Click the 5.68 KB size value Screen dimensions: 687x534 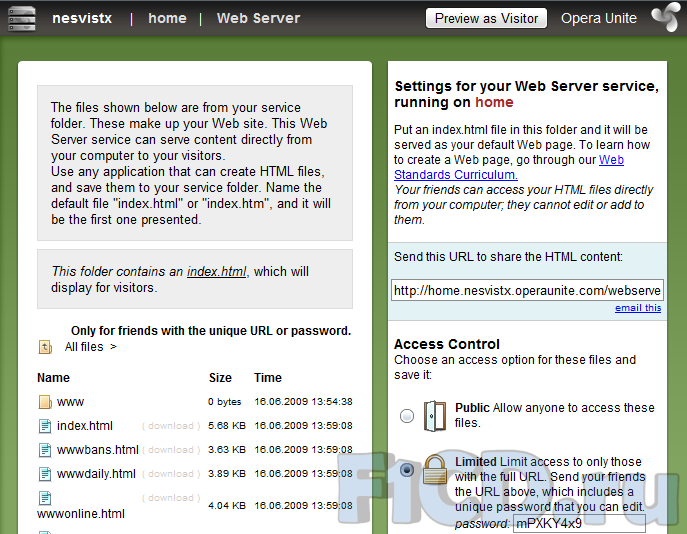point(227,426)
